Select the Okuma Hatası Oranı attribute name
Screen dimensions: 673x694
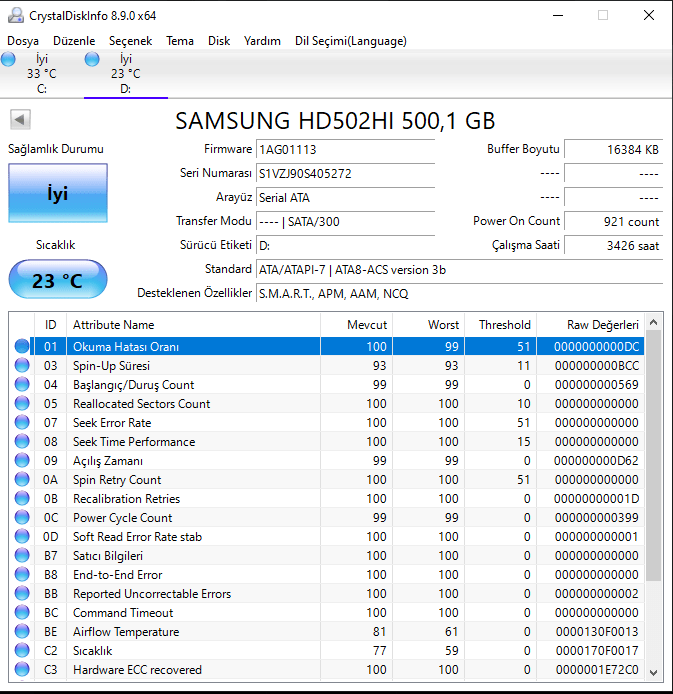click(x=126, y=347)
